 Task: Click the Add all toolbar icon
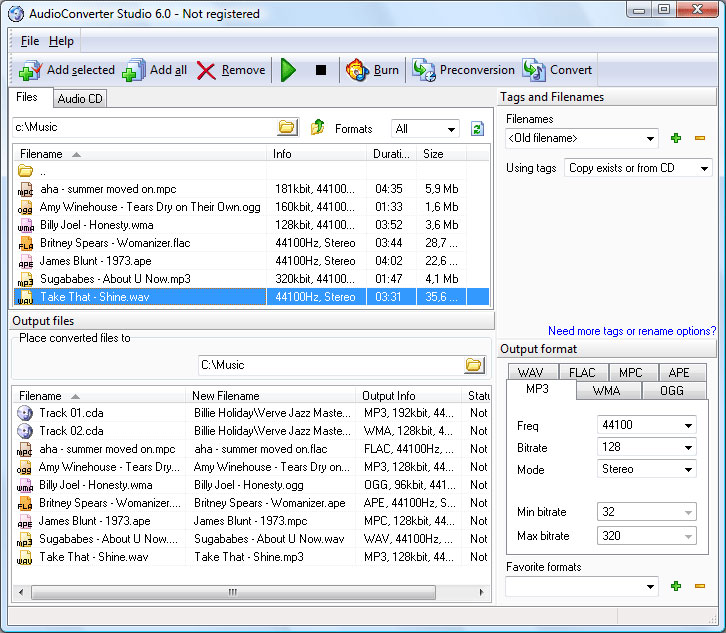(x=133, y=71)
